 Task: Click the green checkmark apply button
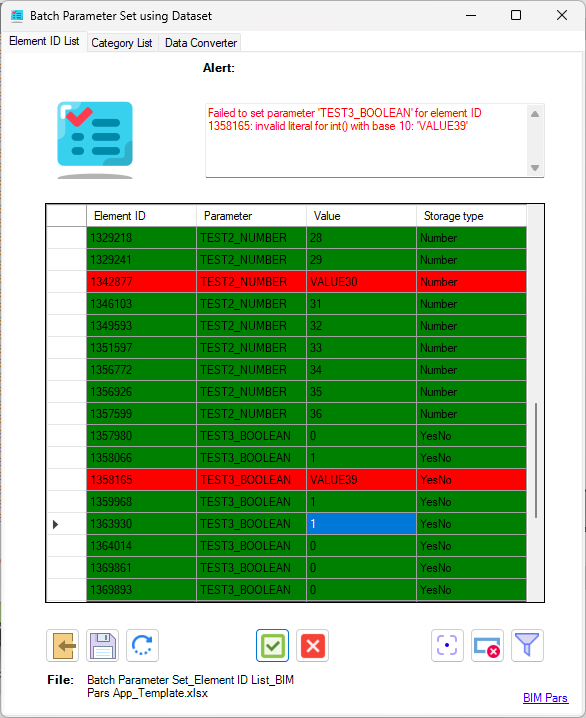coord(272,646)
